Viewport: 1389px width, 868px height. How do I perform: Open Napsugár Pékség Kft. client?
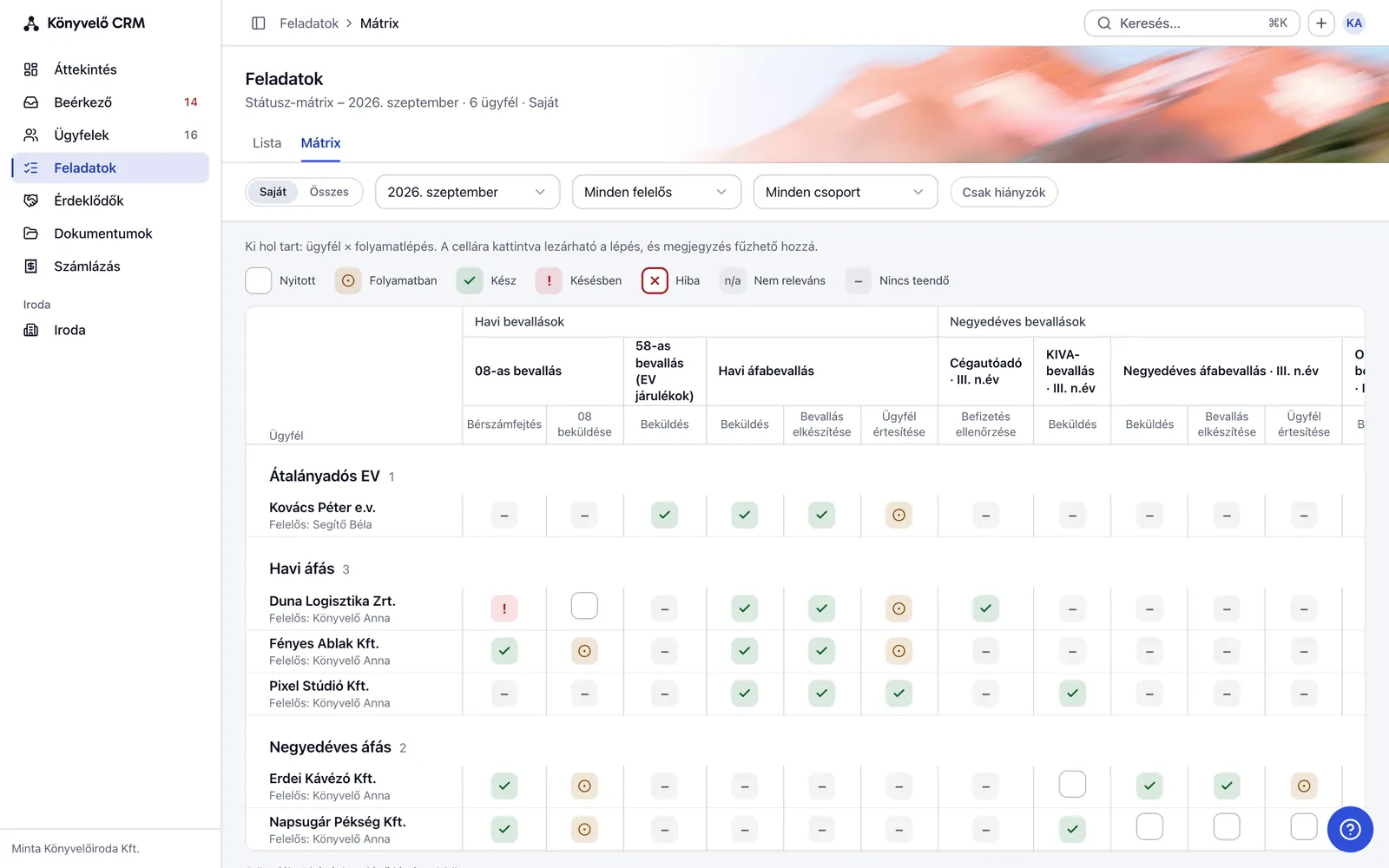pos(338,822)
